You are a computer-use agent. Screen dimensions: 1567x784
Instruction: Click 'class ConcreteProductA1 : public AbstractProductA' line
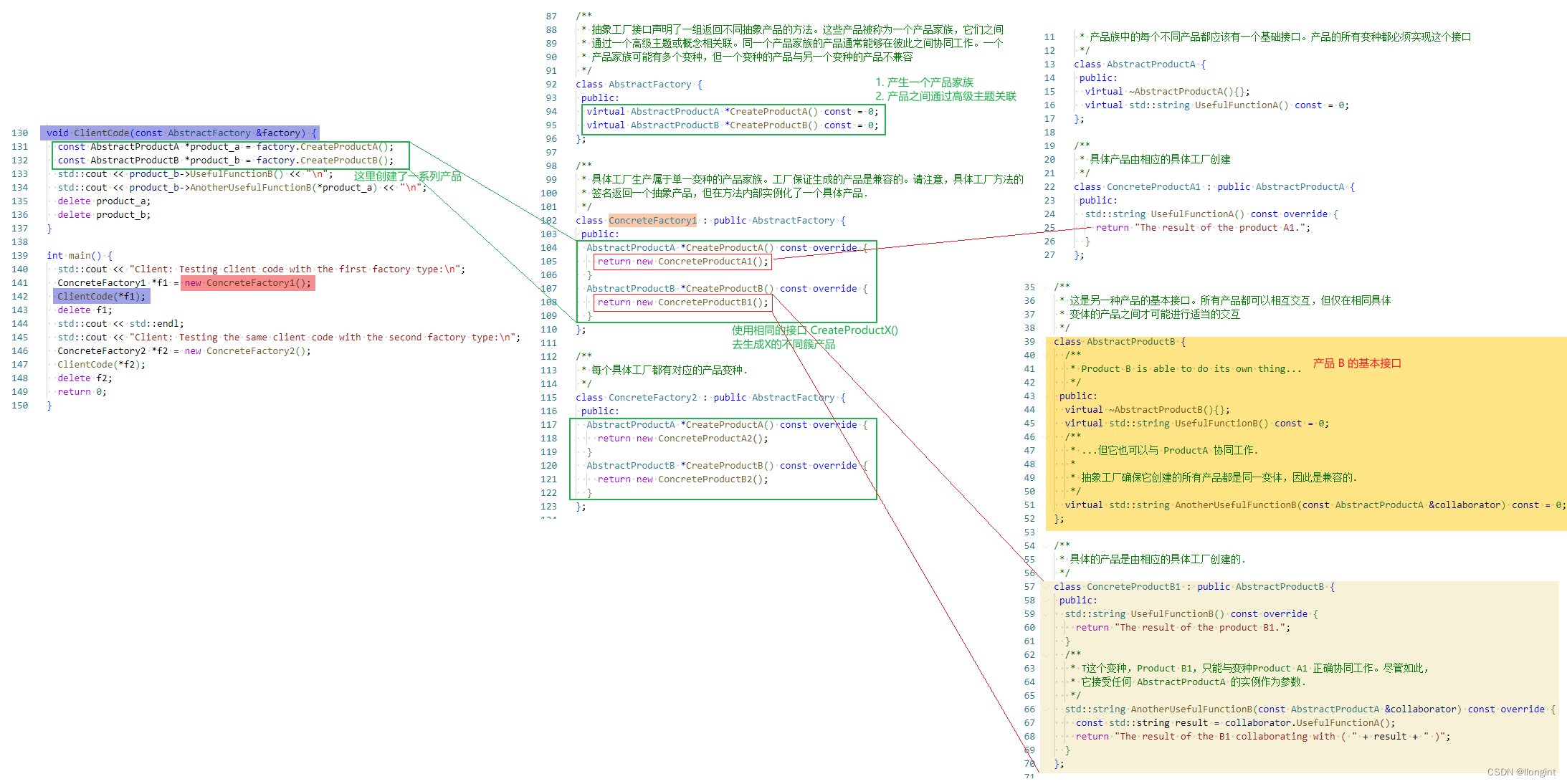point(1214,187)
